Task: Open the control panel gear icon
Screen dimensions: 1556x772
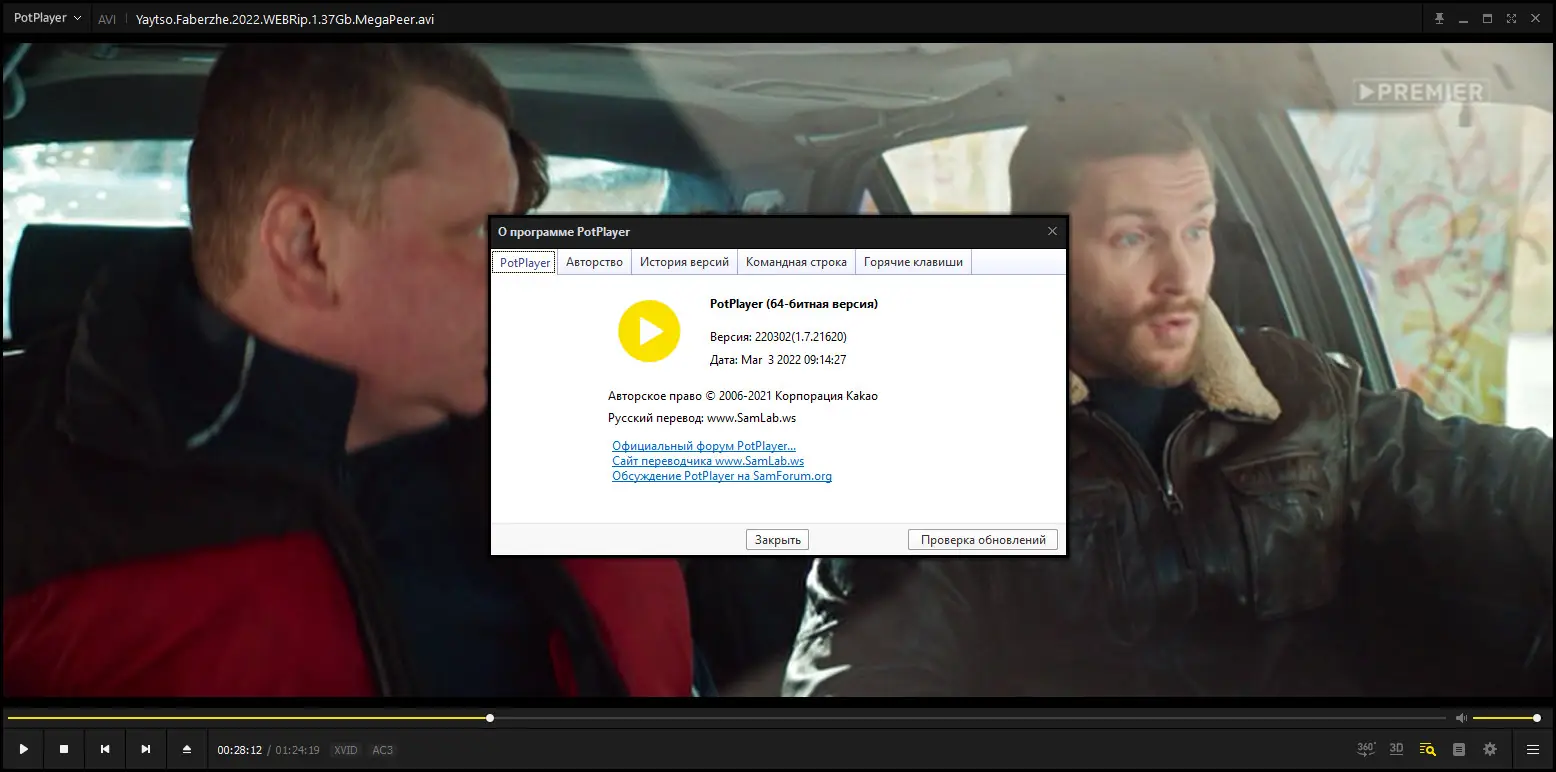Action: (x=1490, y=749)
